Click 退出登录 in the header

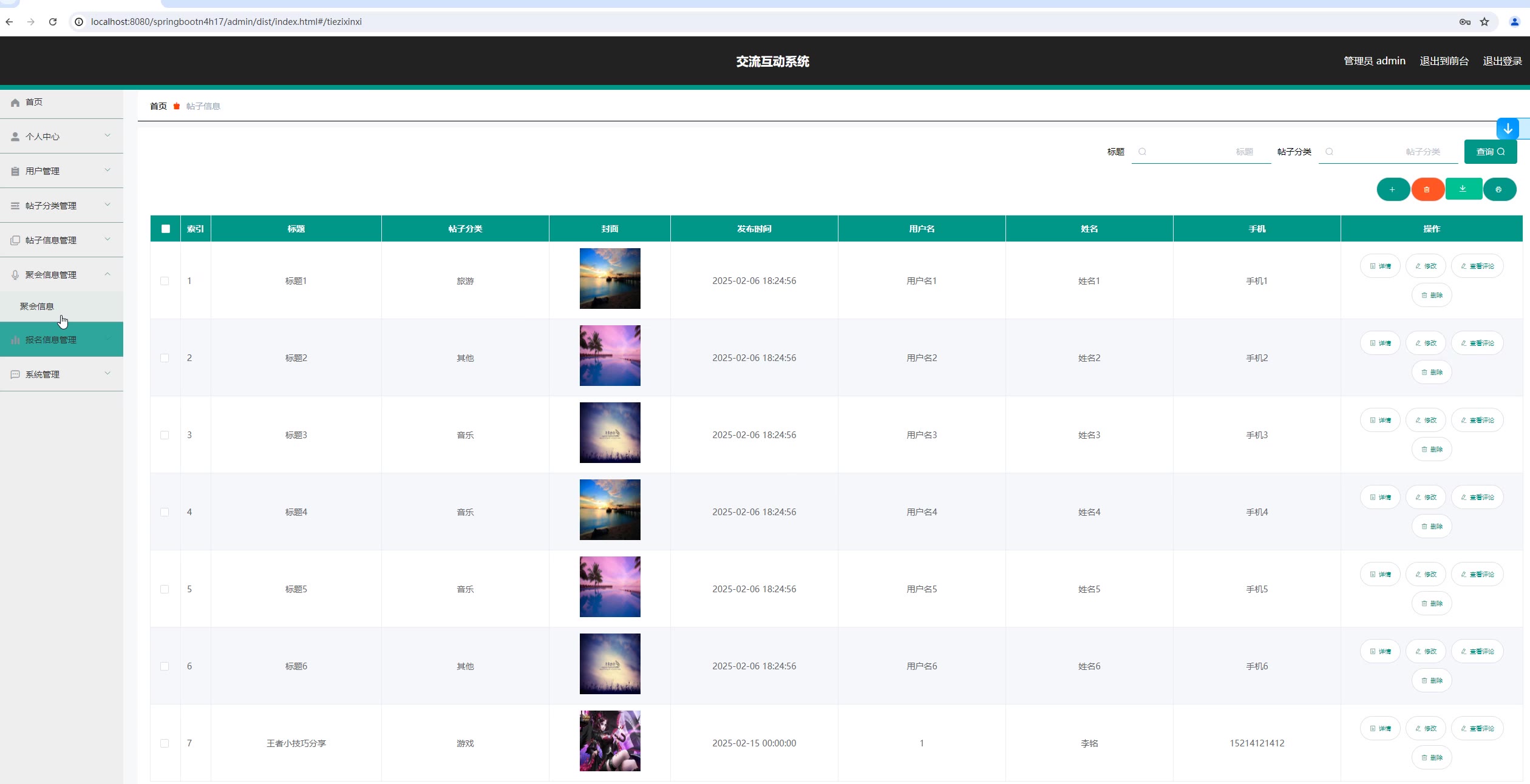[x=1502, y=61]
